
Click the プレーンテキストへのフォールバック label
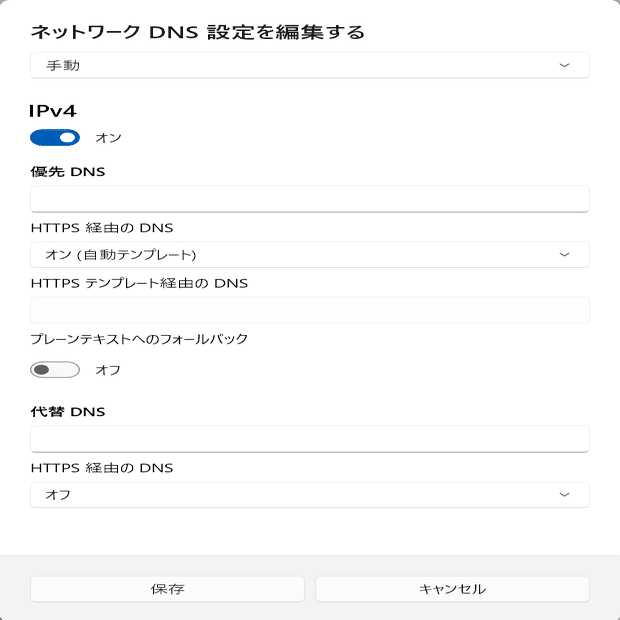(x=139, y=339)
